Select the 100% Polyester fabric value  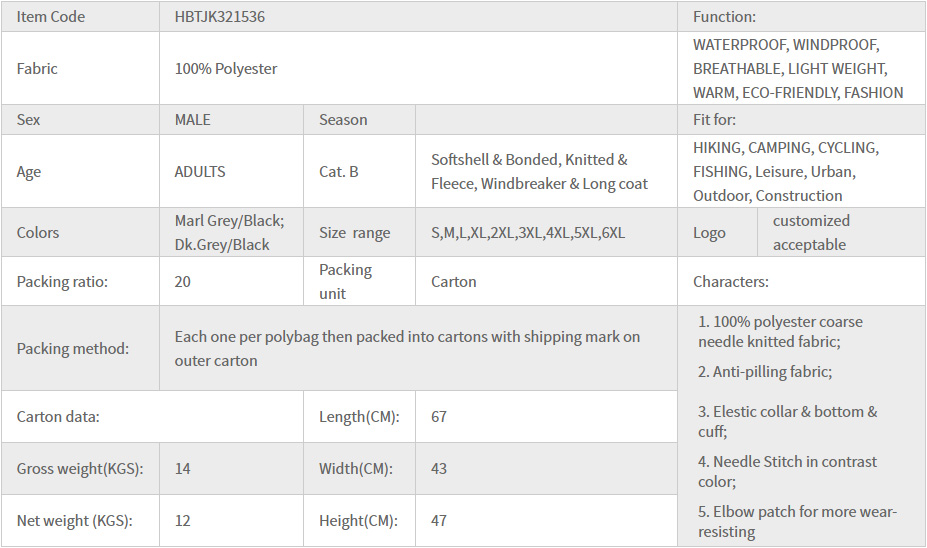click(226, 69)
